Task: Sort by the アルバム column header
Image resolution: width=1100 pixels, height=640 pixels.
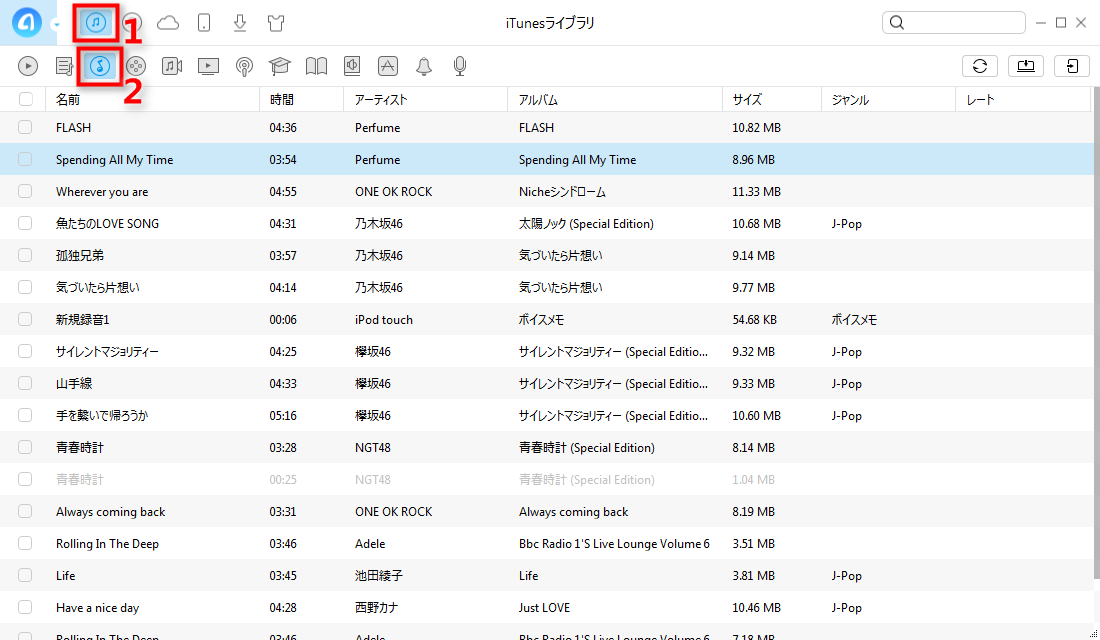Action: point(615,100)
